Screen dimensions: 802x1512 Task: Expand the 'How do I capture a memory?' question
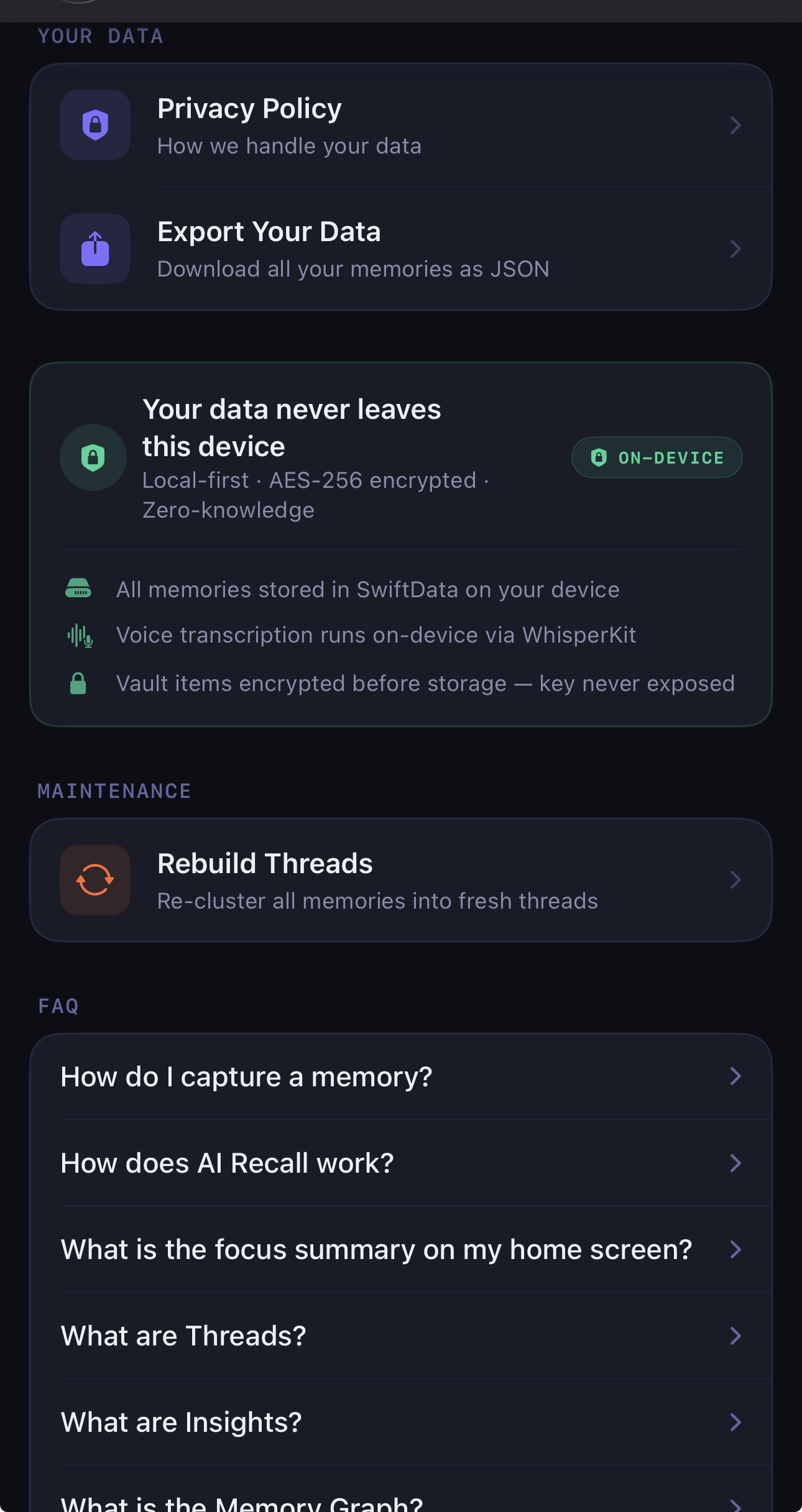click(246, 1076)
